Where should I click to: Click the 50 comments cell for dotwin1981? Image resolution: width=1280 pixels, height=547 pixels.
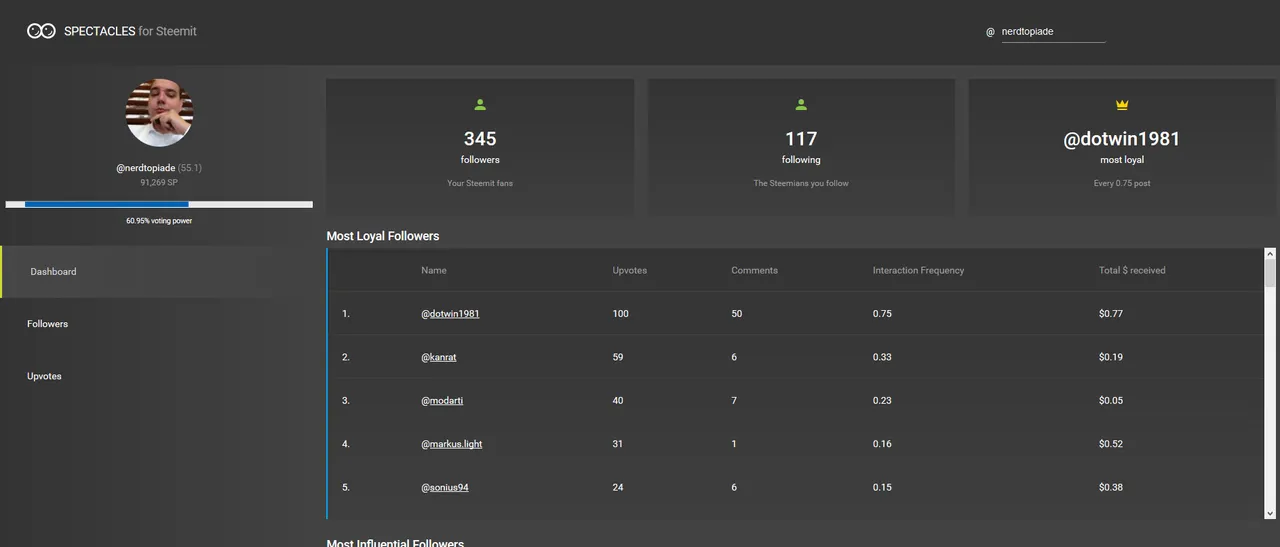click(737, 314)
